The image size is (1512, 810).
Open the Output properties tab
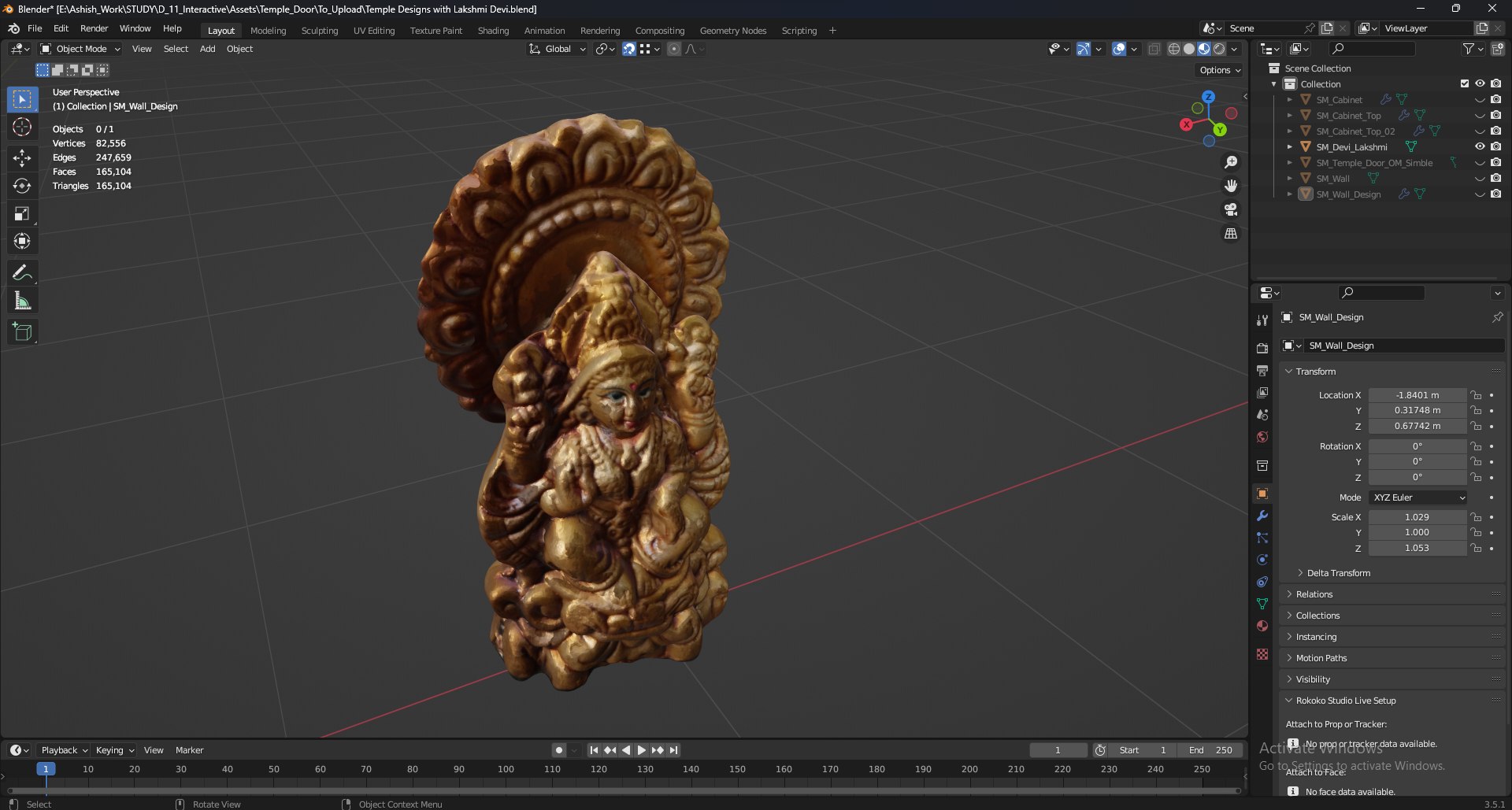(1262, 371)
